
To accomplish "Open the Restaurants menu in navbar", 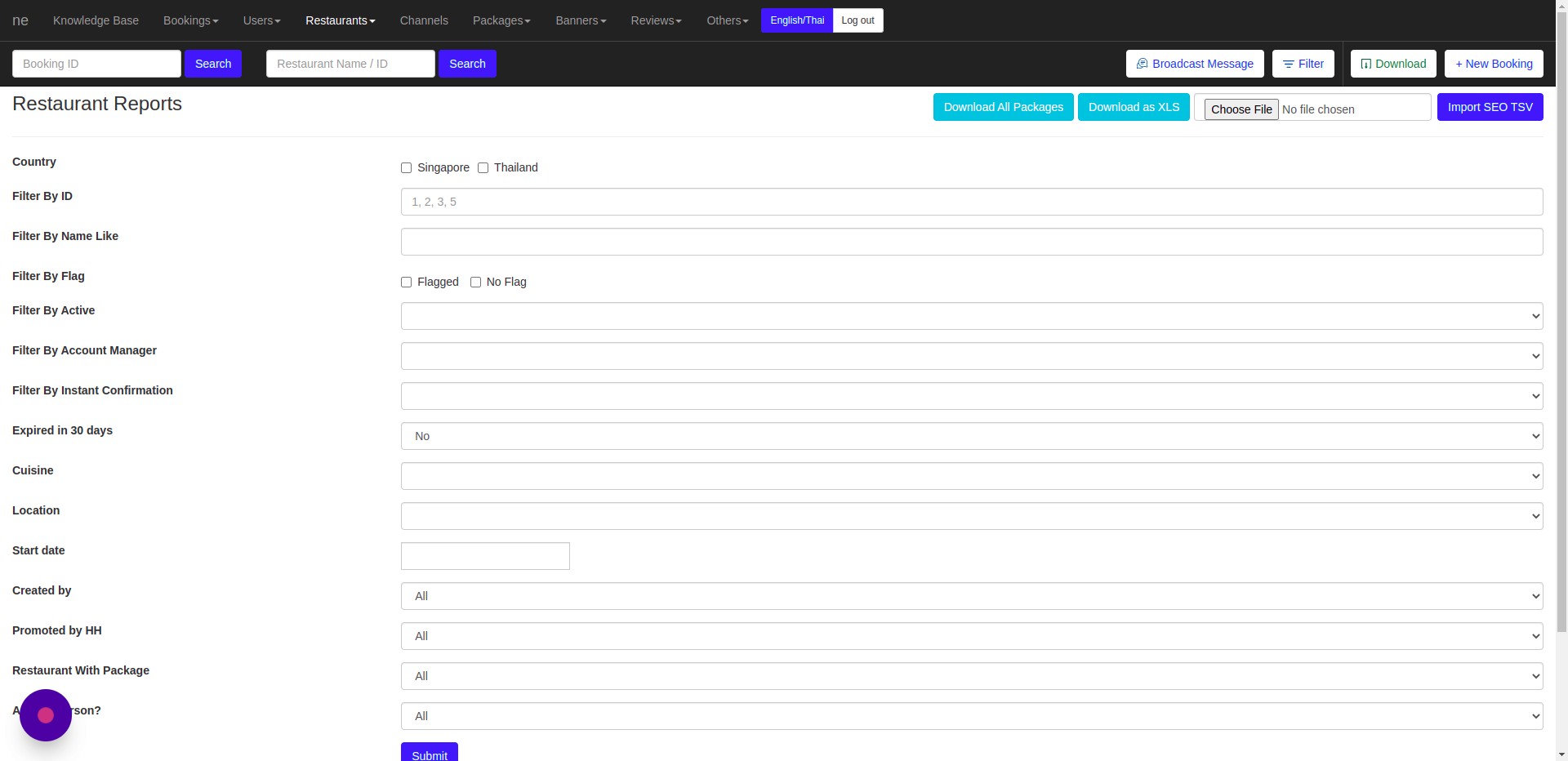I will 340,20.
